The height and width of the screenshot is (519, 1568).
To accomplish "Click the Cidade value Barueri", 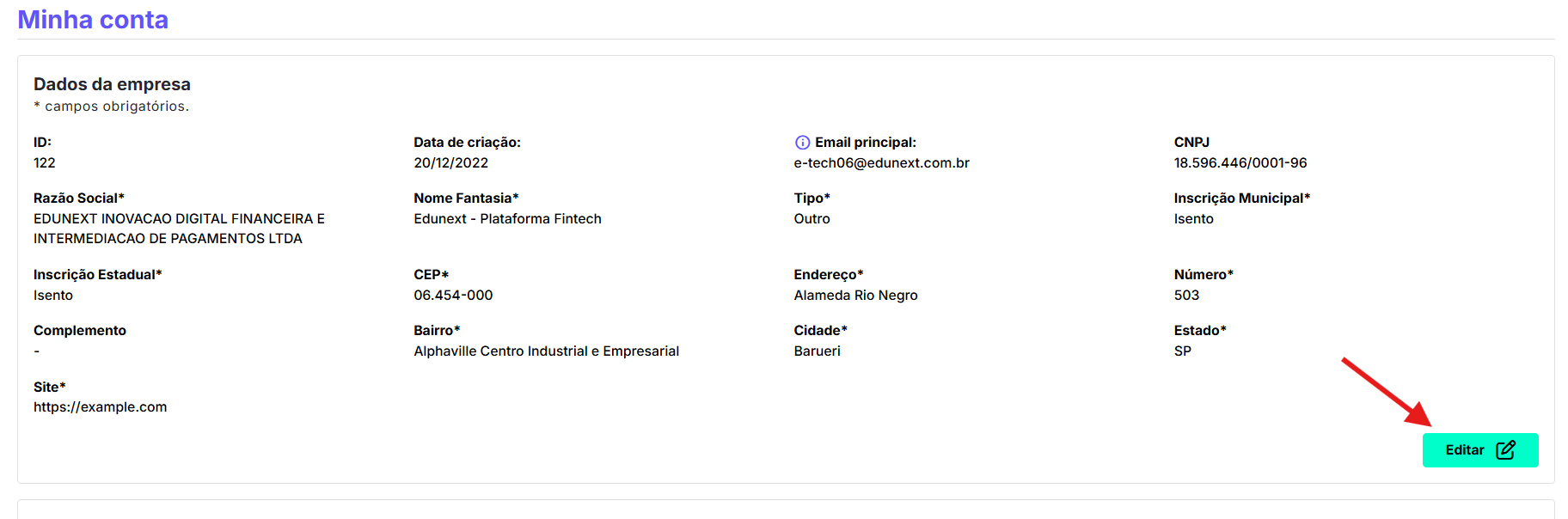I will click(817, 351).
